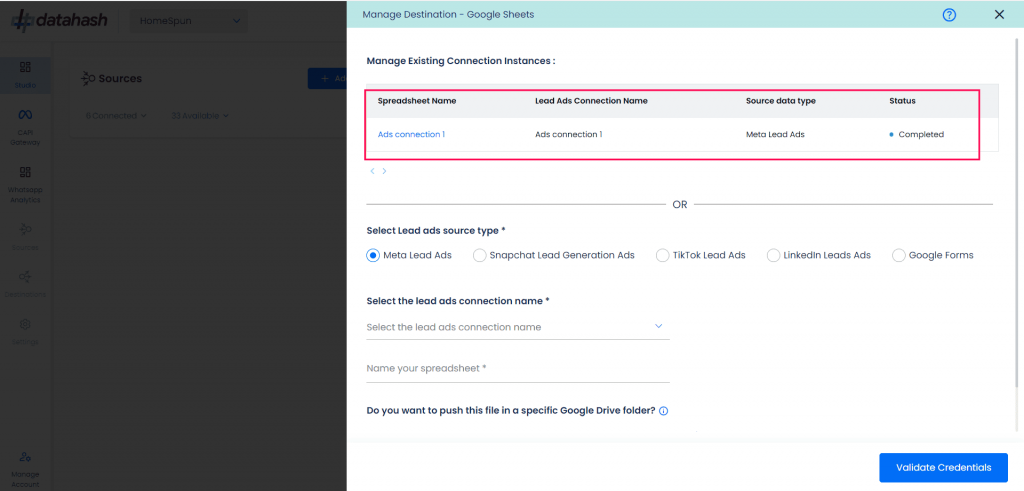
Task: Open the lead ads connection name dropdown
Action: 518,326
